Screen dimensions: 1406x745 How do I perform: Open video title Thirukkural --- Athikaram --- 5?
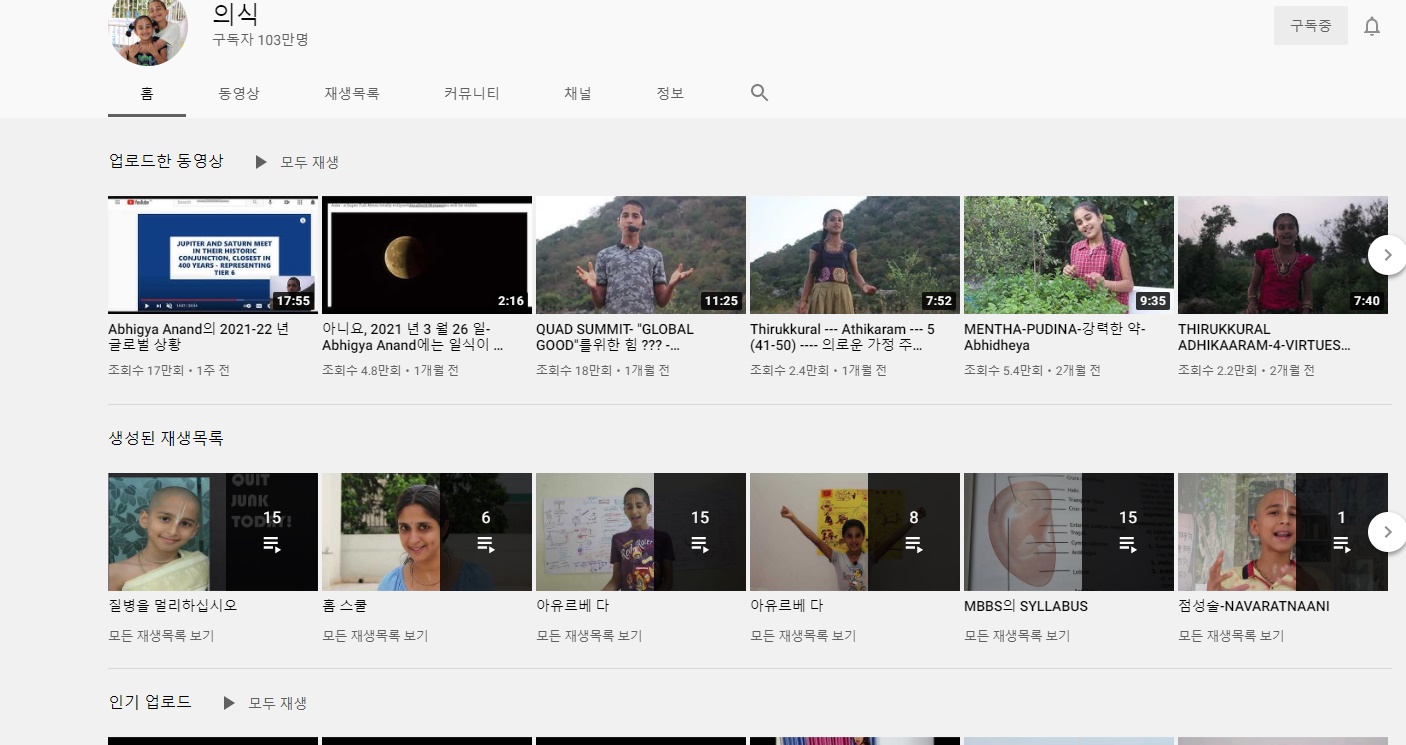coord(843,337)
